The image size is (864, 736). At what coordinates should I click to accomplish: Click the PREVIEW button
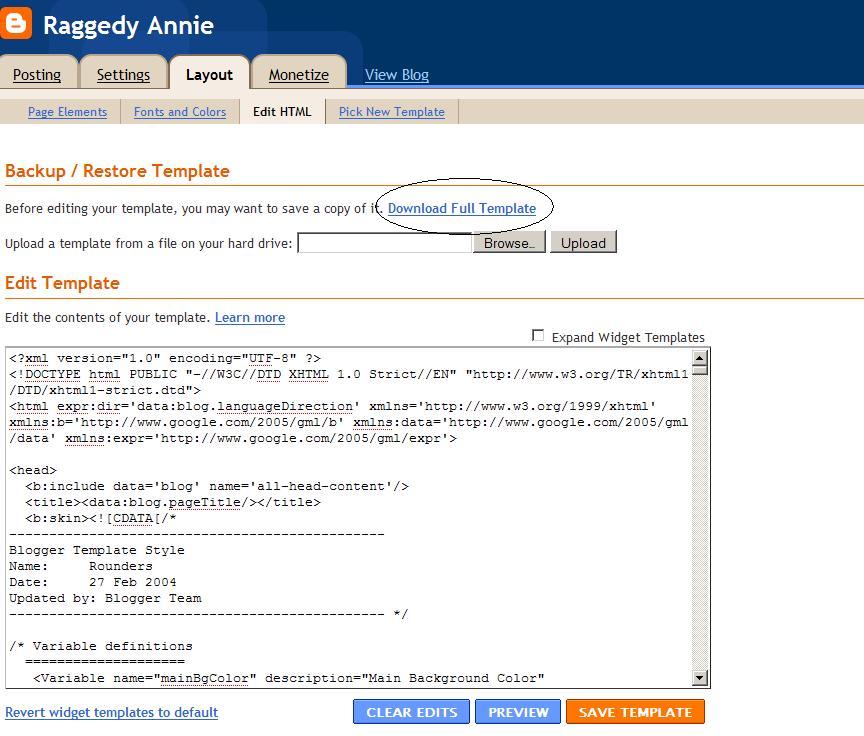518,712
